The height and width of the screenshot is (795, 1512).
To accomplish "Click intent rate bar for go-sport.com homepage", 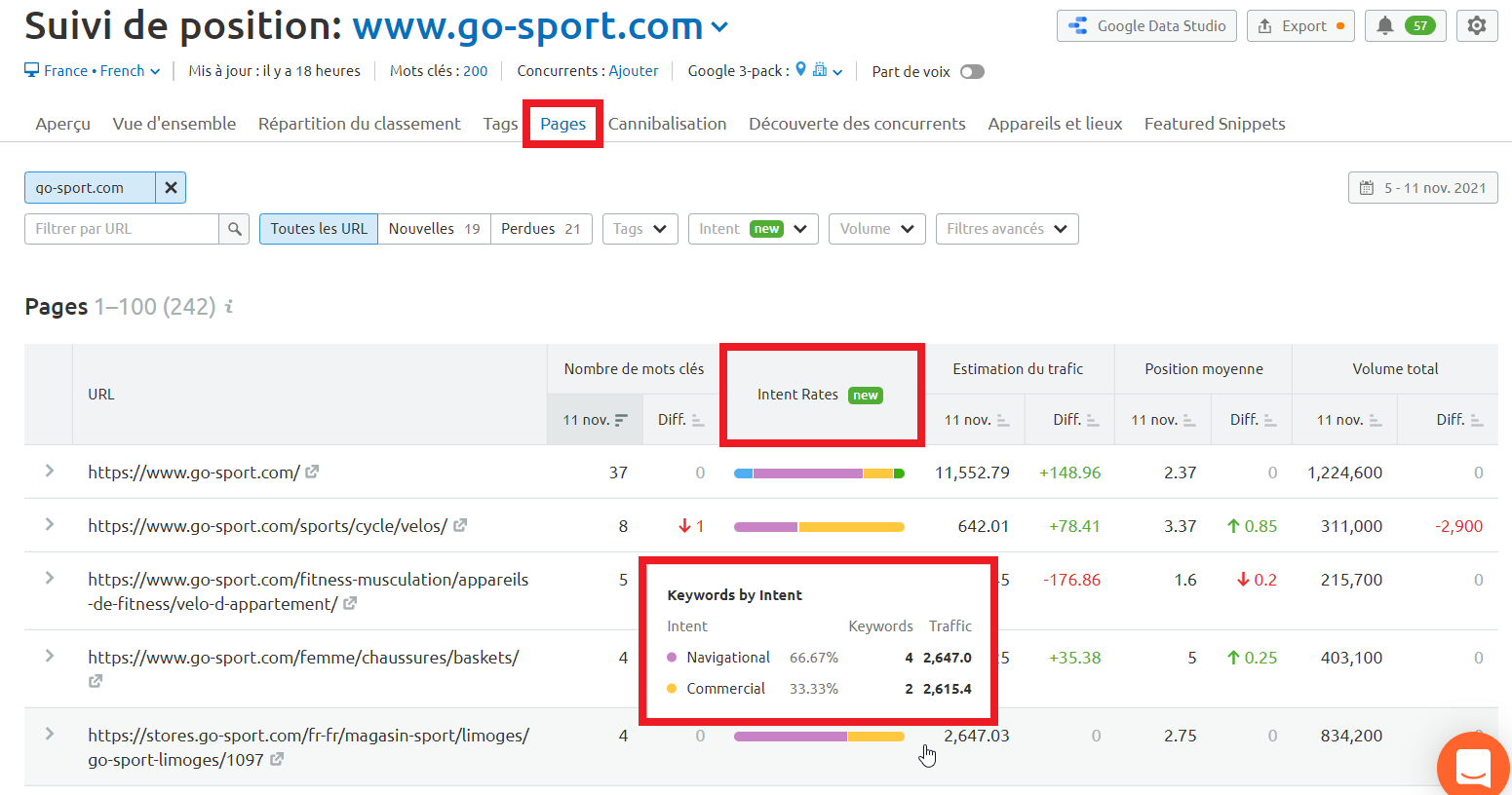I will click(819, 473).
